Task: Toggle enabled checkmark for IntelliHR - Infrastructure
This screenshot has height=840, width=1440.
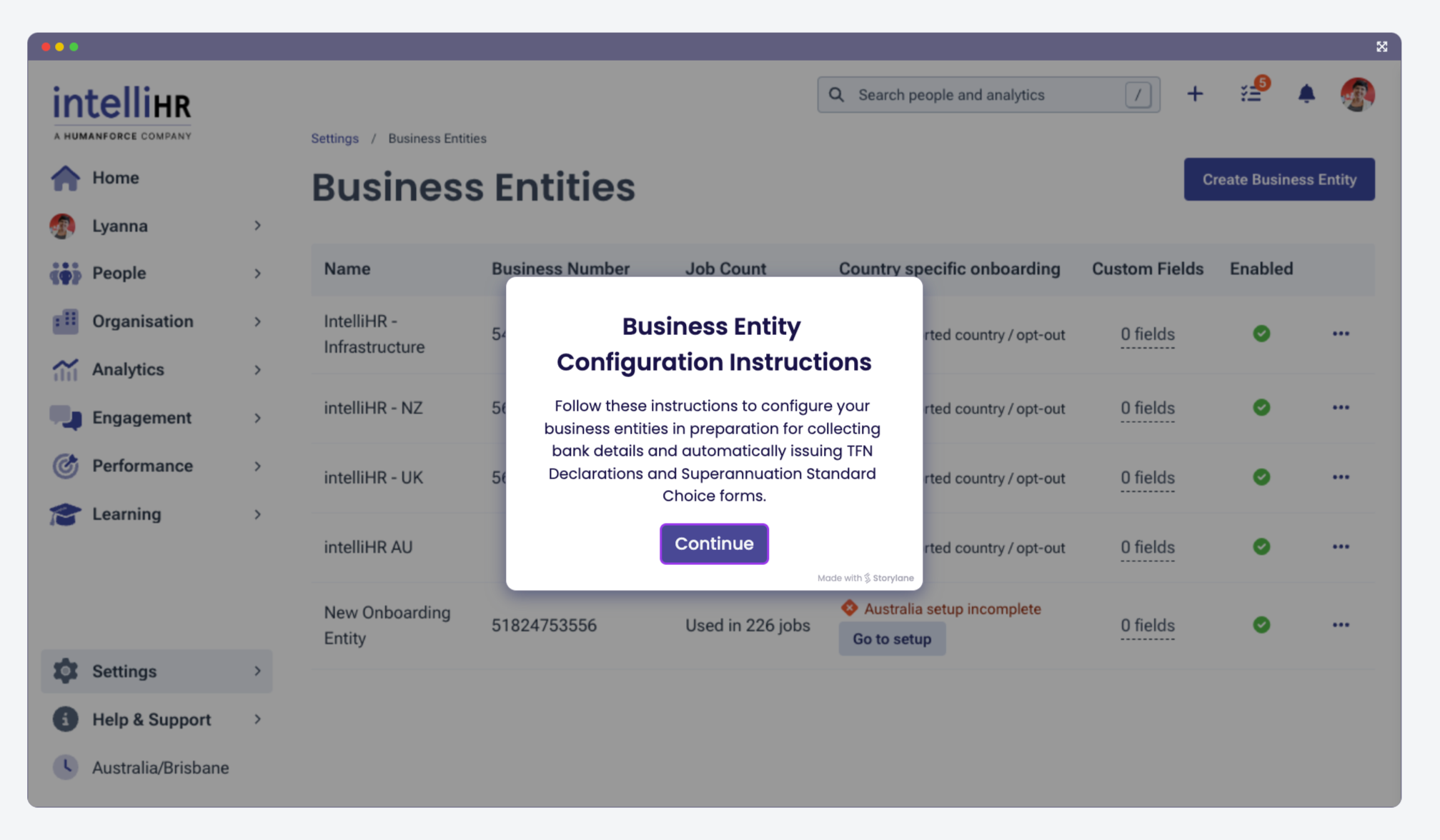Action: 1261,334
